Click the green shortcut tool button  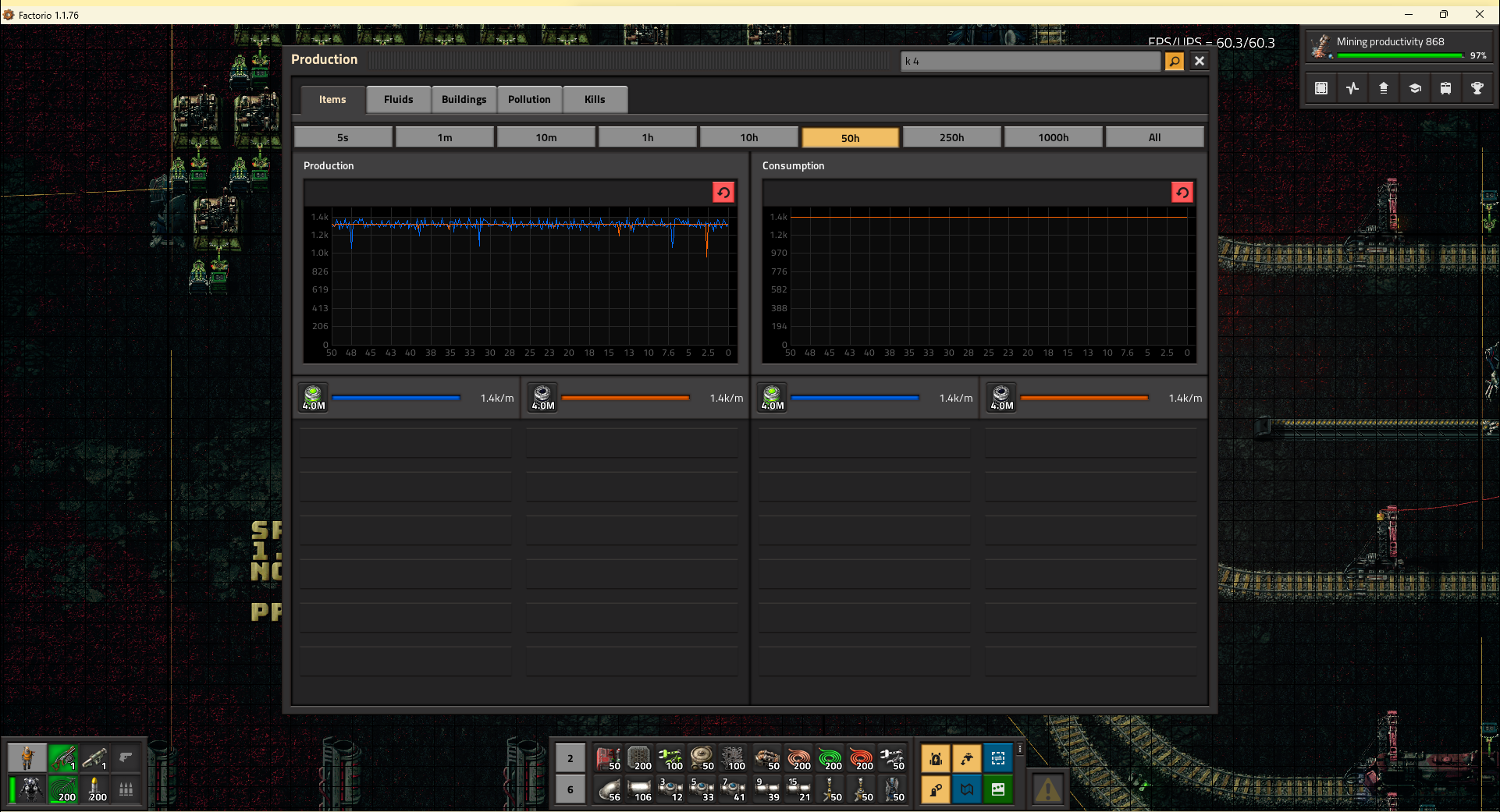tap(998, 789)
